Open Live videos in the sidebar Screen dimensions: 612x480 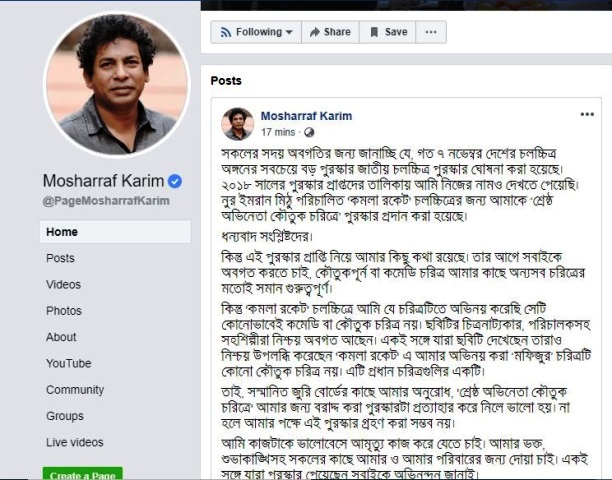74,442
